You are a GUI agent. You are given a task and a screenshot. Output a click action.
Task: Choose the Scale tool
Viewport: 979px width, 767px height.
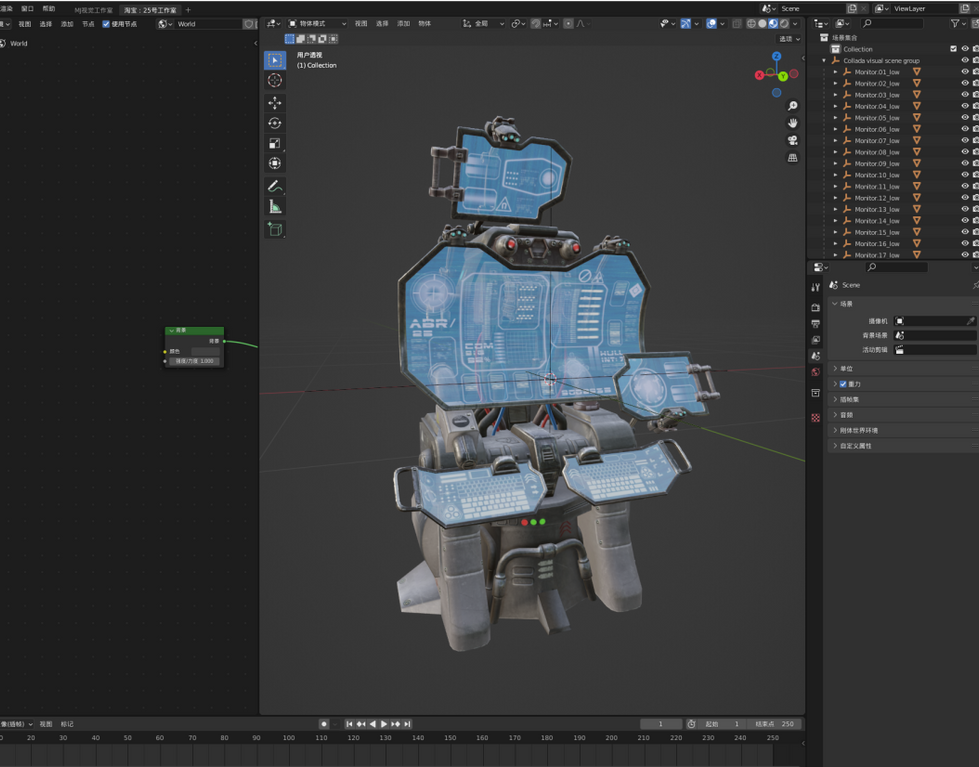click(275, 143)
